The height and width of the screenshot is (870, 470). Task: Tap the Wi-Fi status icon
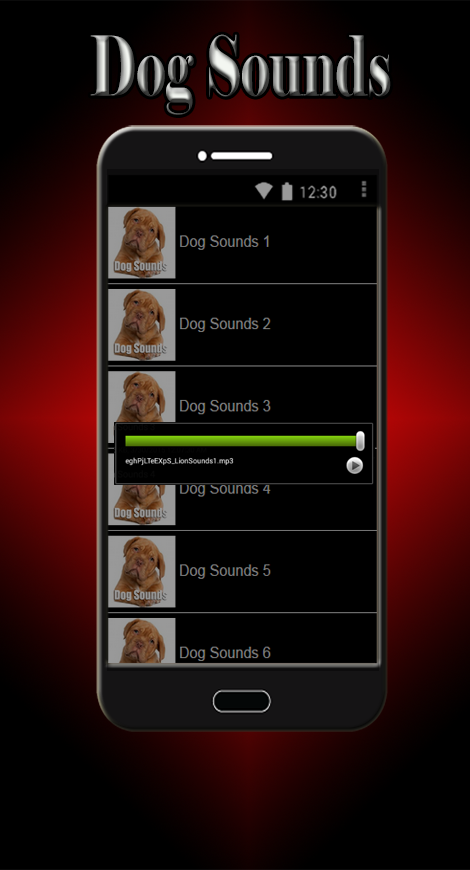click(264, 191)
